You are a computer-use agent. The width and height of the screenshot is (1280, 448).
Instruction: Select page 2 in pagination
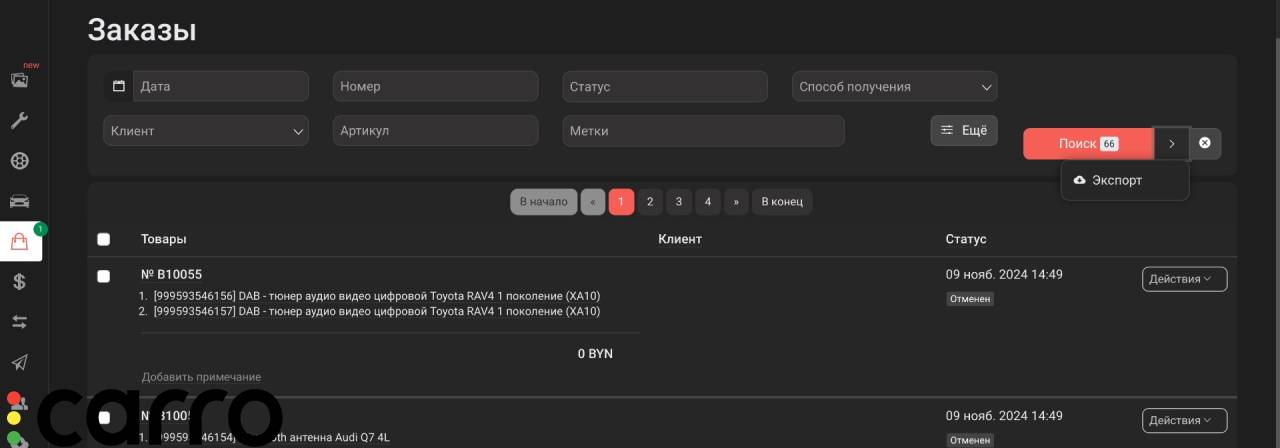tap(650, 201)
